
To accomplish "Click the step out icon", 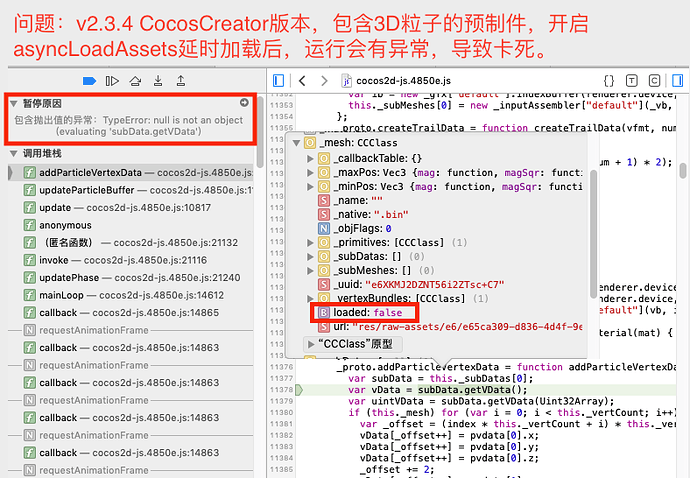I will click(x=180, y=81).
